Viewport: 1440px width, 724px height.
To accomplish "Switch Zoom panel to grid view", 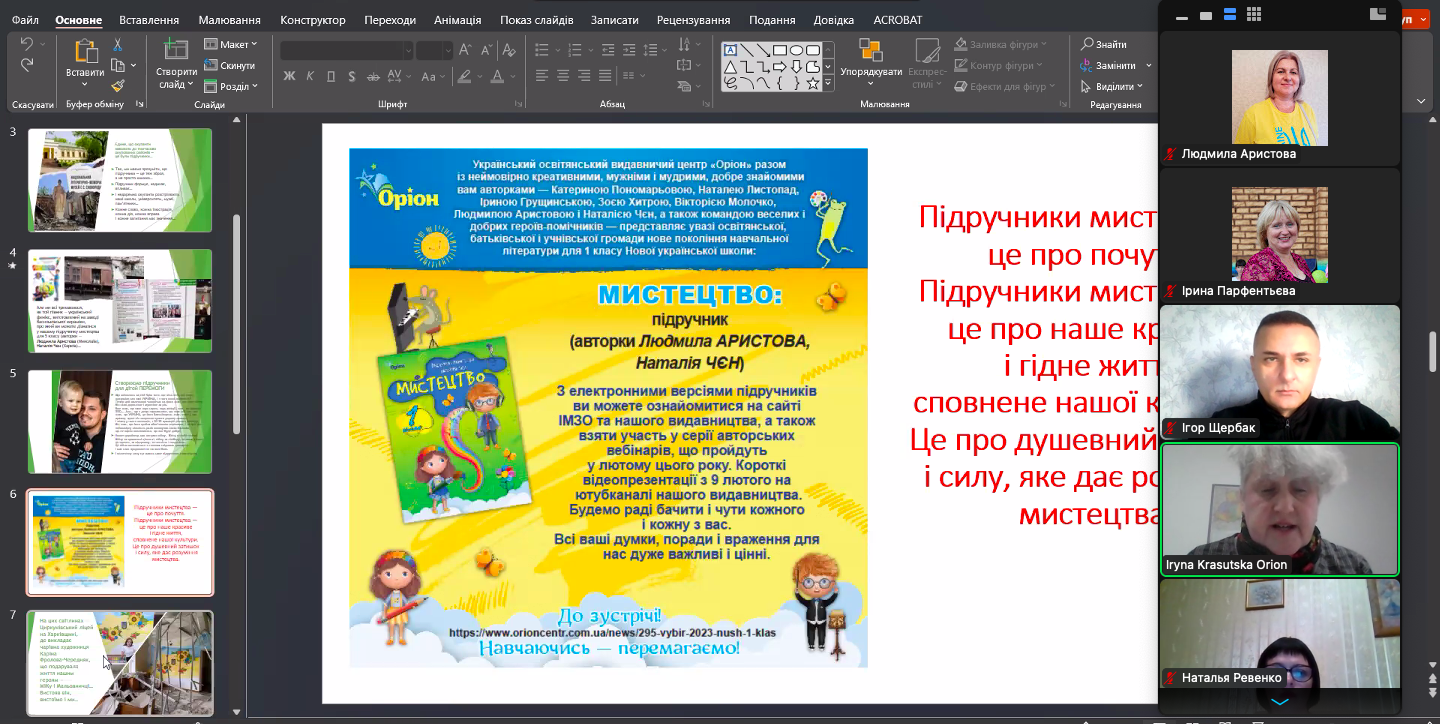I will [1254, 15].
